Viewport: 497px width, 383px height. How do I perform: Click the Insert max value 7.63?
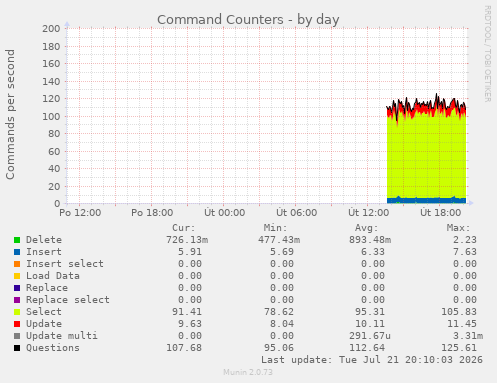click(465, 252)
